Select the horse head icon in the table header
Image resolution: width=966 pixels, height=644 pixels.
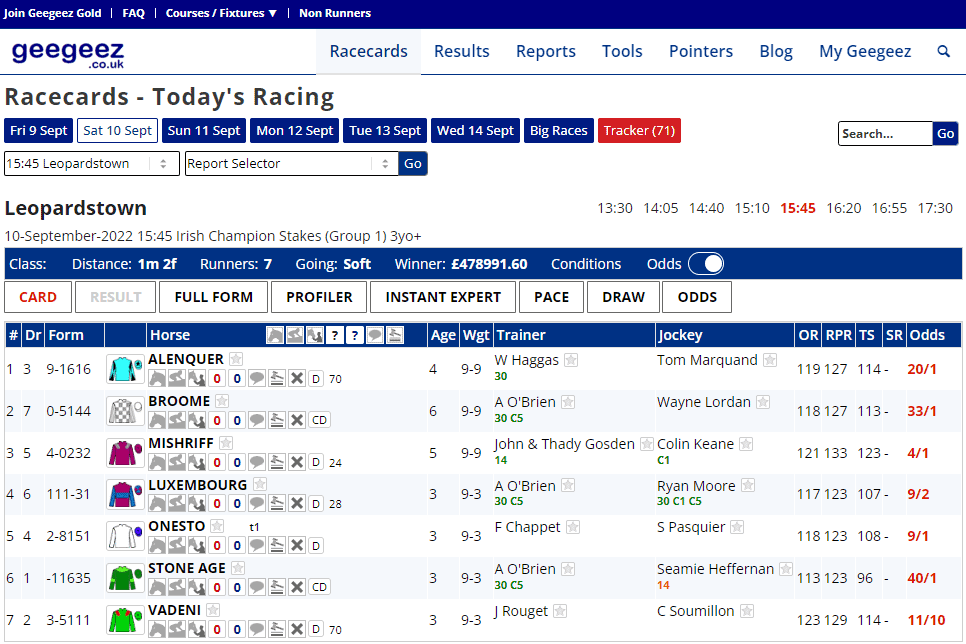click(275, 335)
